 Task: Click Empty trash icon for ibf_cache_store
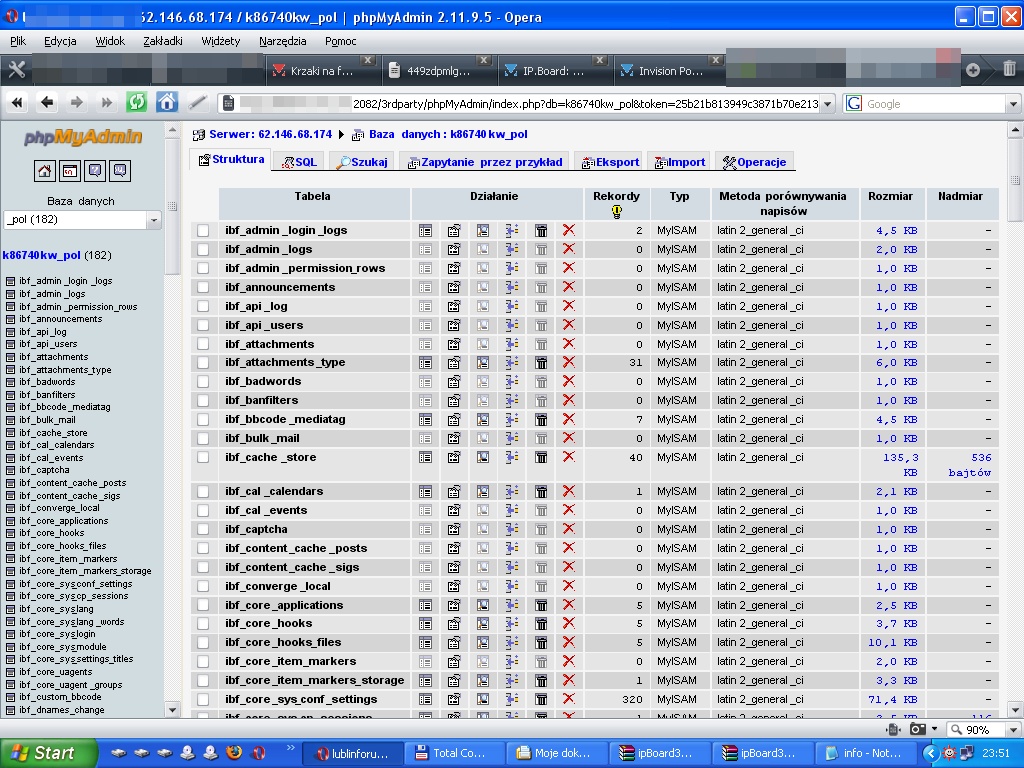click(541, 457)
